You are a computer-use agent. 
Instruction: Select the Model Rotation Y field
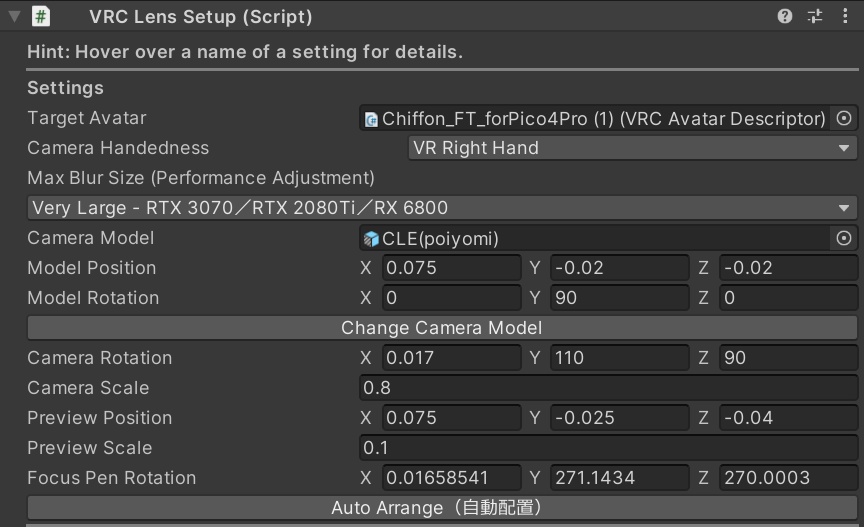click(619, 298)
